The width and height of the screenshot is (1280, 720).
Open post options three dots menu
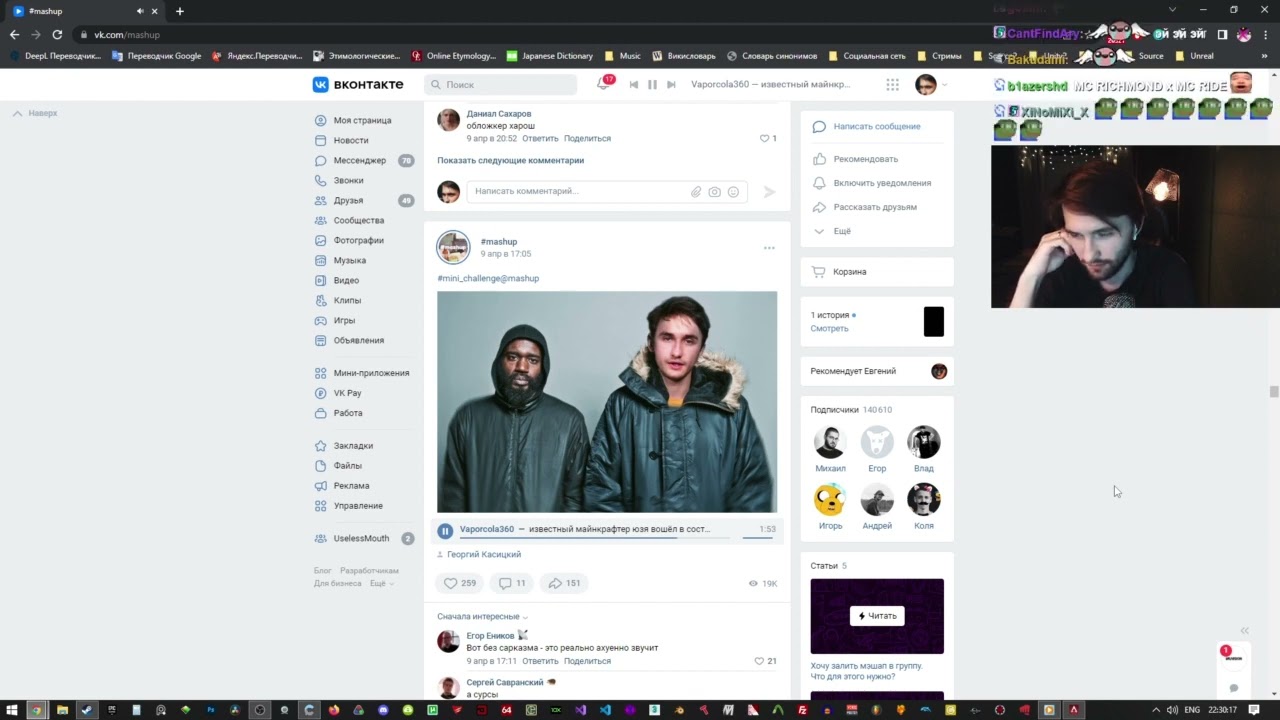[769, 248]
